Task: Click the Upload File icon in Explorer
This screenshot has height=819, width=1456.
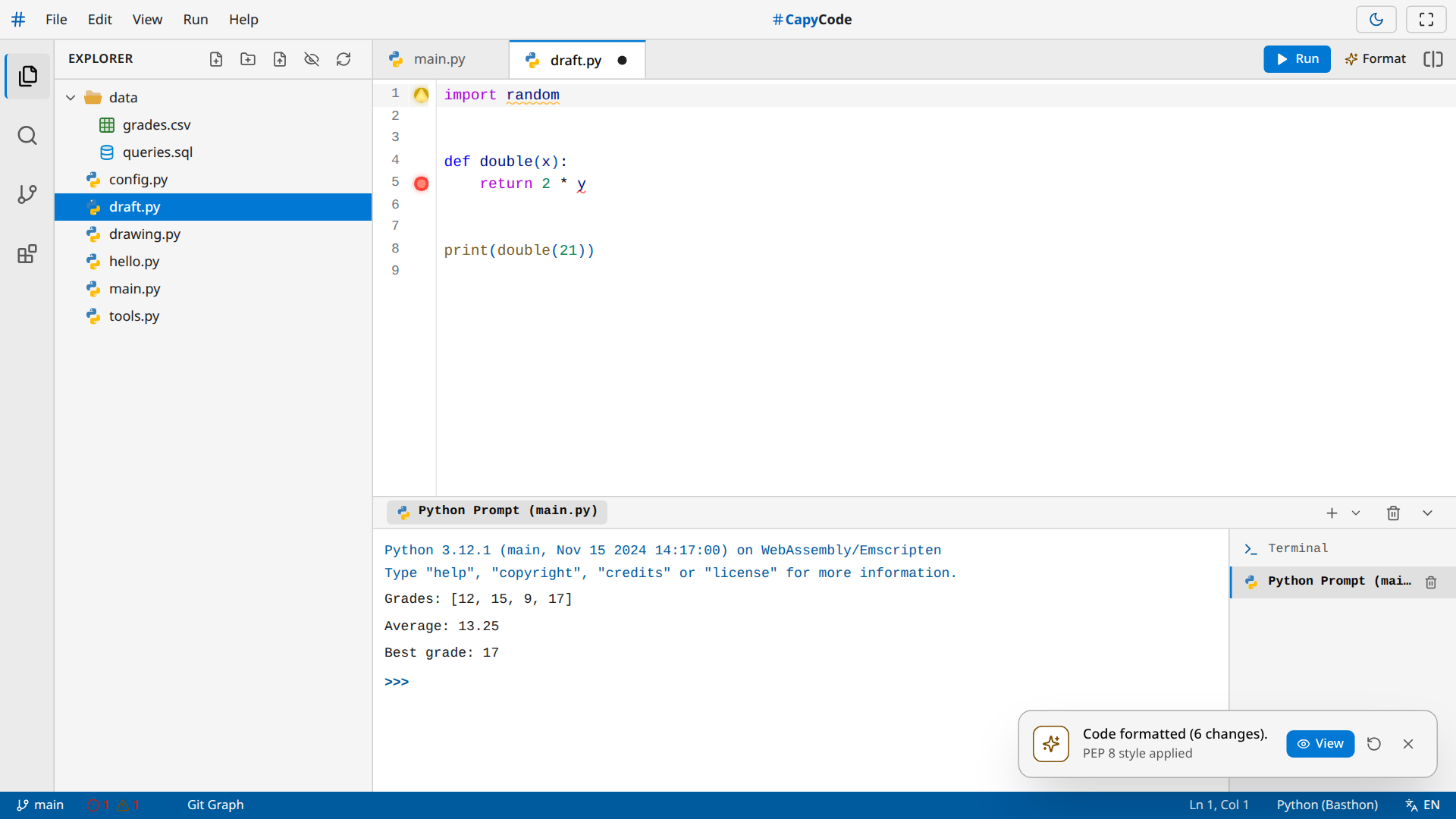Action: pos(280,59)
